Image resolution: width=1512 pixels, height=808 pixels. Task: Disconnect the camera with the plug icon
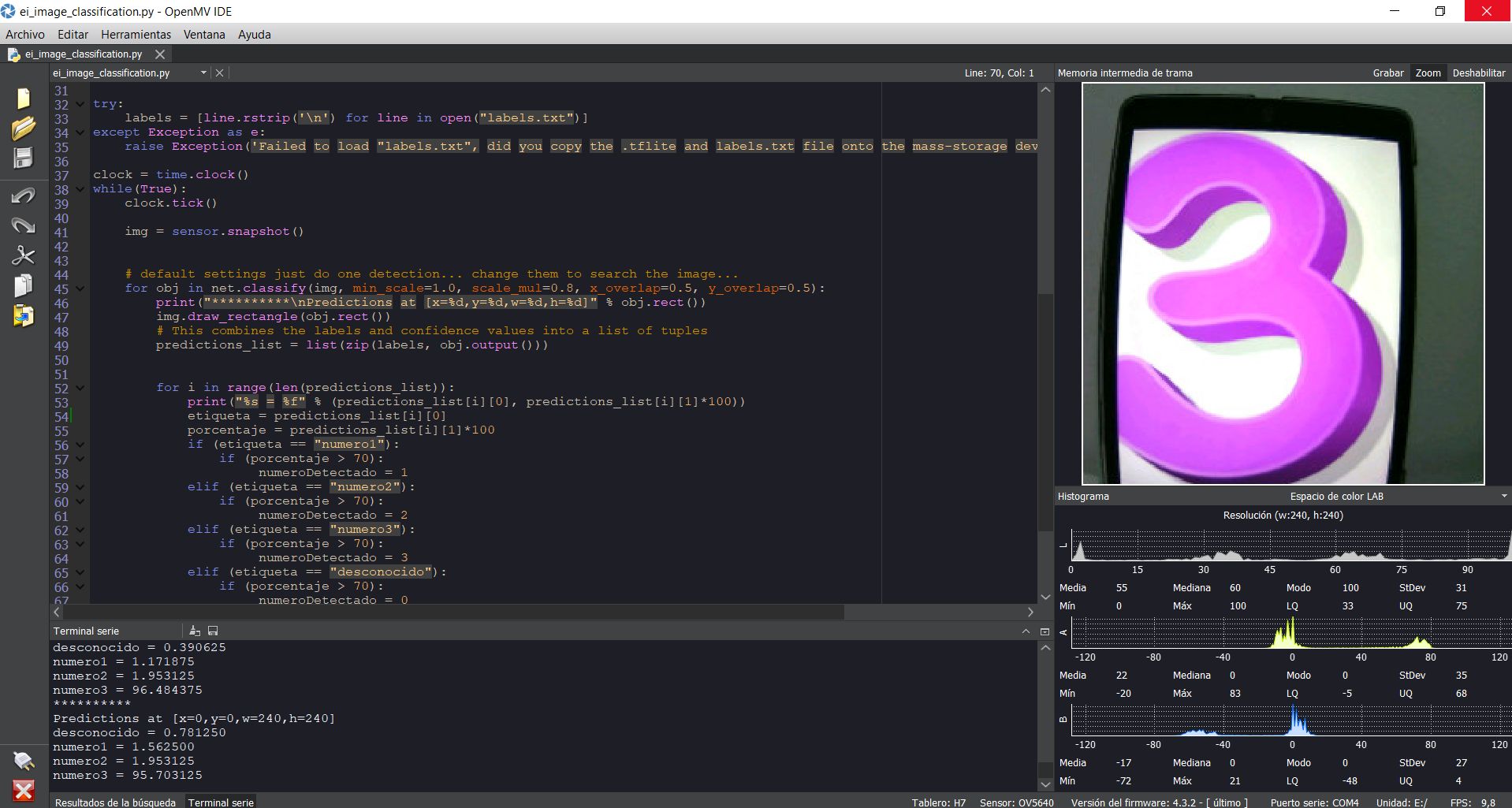24,761
